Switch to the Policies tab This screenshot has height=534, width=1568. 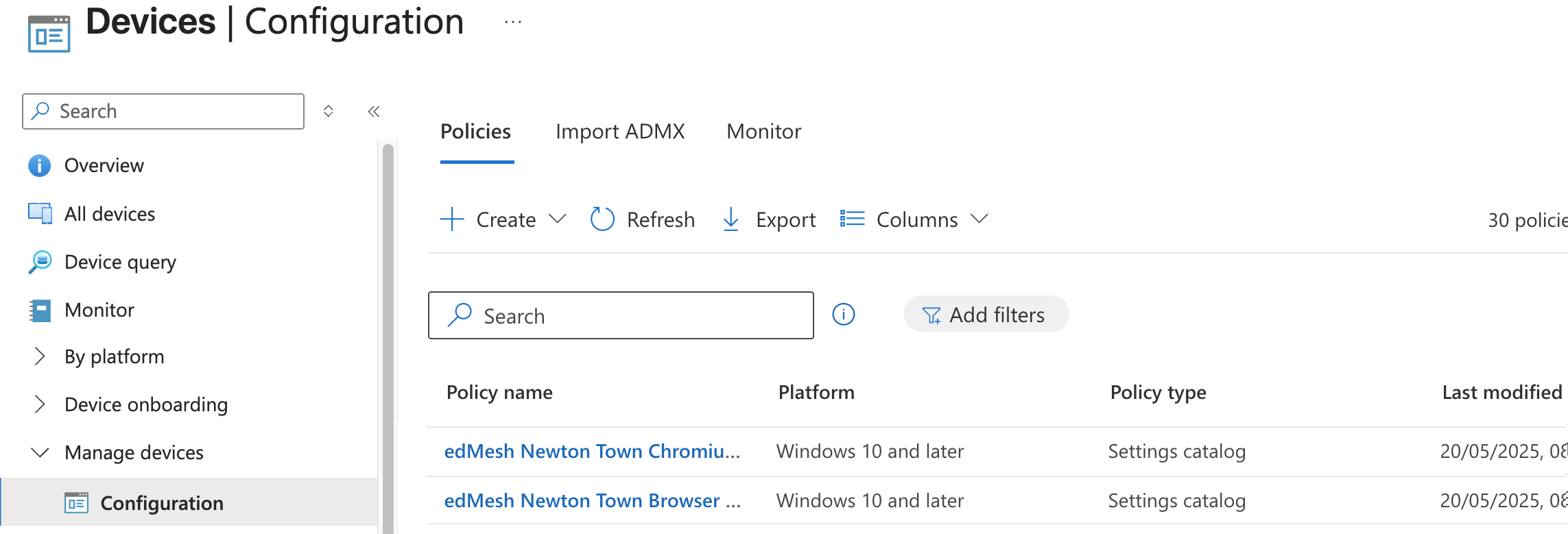pyautogui.click(x=476, y=132)
